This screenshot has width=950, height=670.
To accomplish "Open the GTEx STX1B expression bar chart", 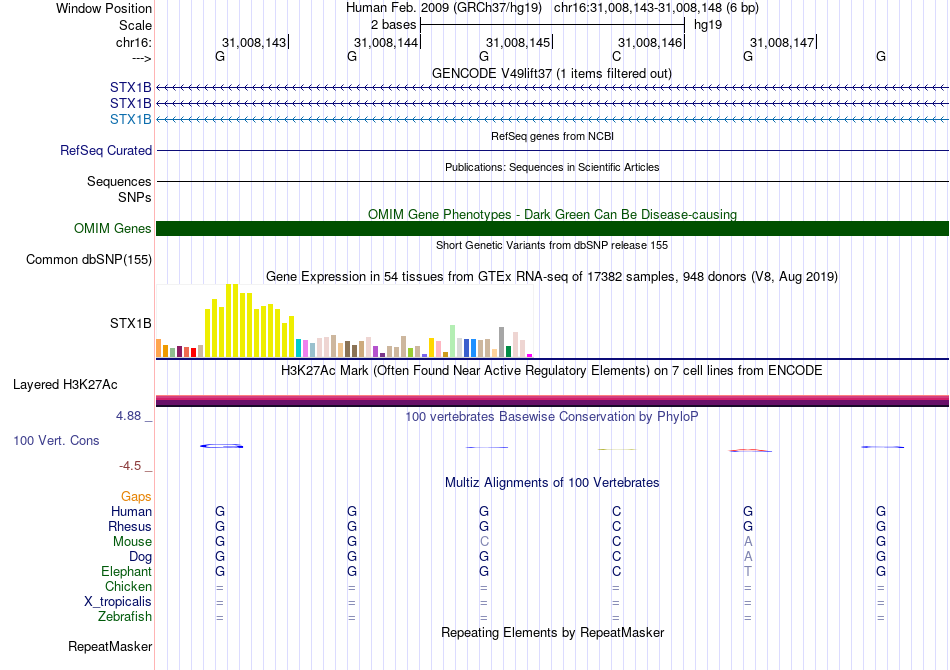I will click(345, 320).
